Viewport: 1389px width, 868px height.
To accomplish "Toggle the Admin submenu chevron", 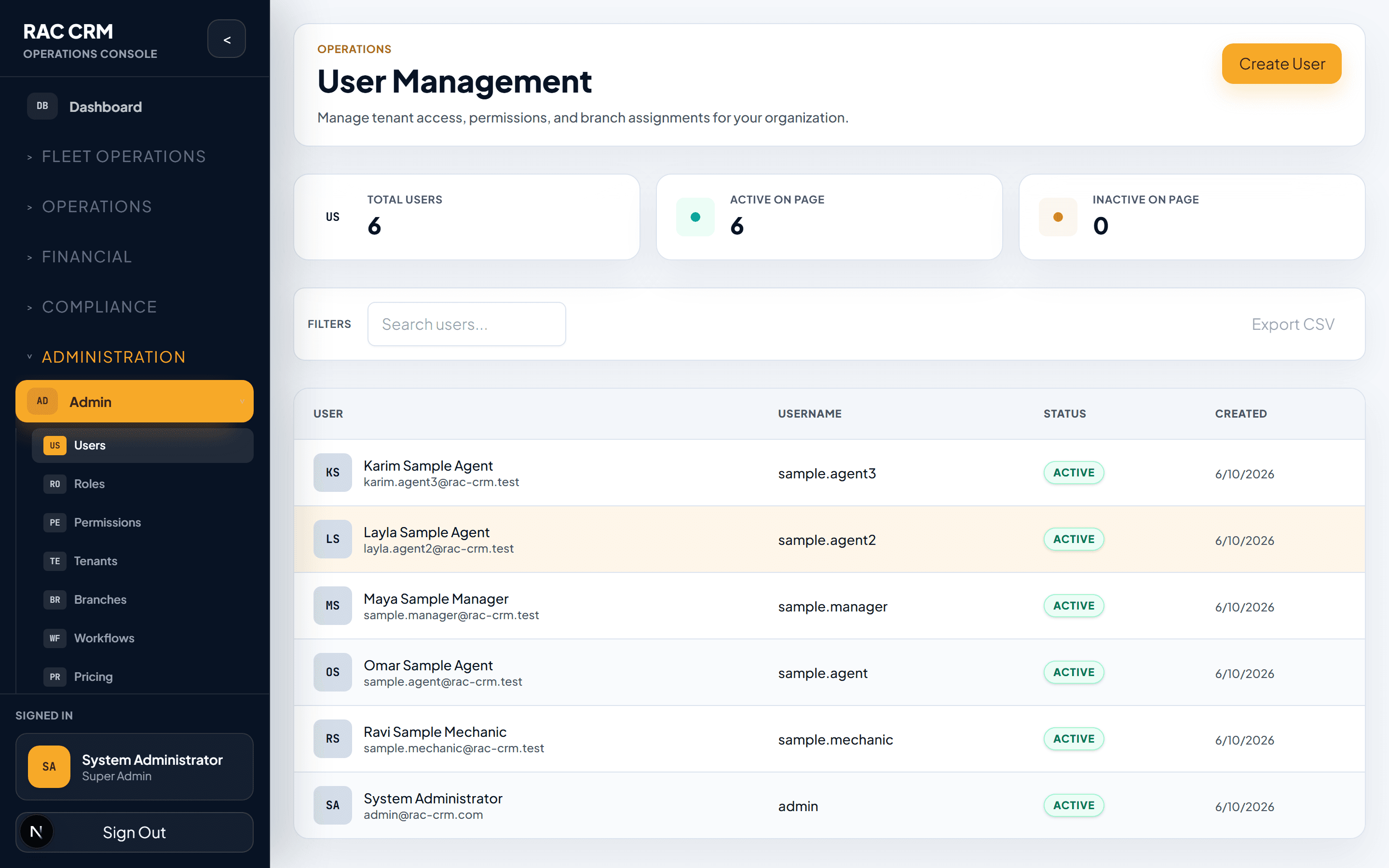I will coord(242,401).
